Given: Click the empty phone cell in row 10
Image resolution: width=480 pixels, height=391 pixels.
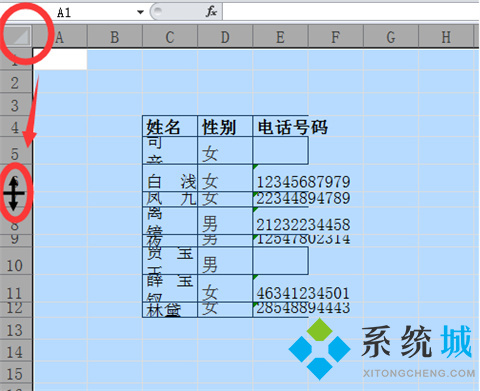Looking at the screenshot, I should point(281,261).
